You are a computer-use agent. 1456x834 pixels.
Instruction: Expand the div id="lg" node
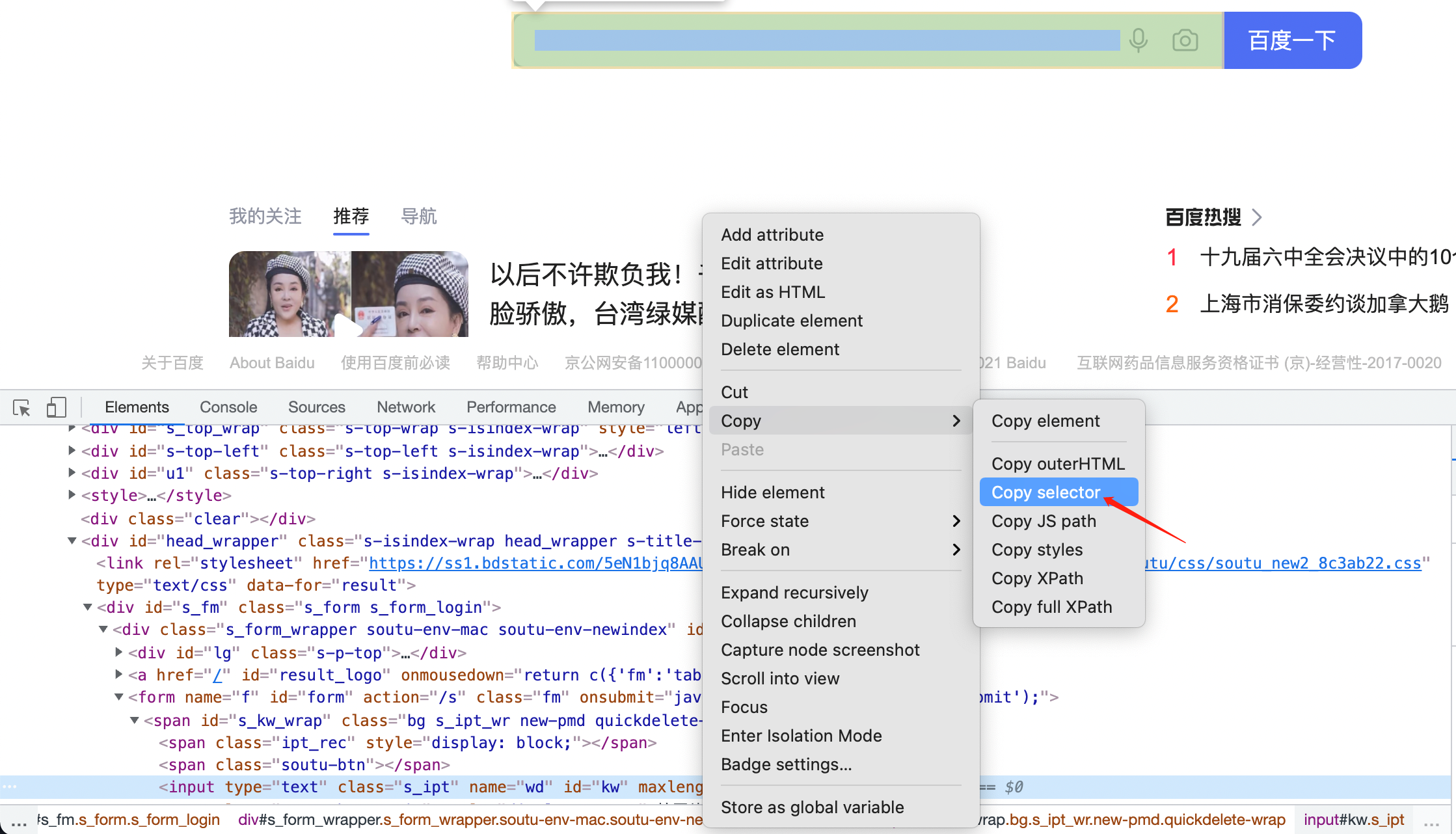(x=119, y=652)
